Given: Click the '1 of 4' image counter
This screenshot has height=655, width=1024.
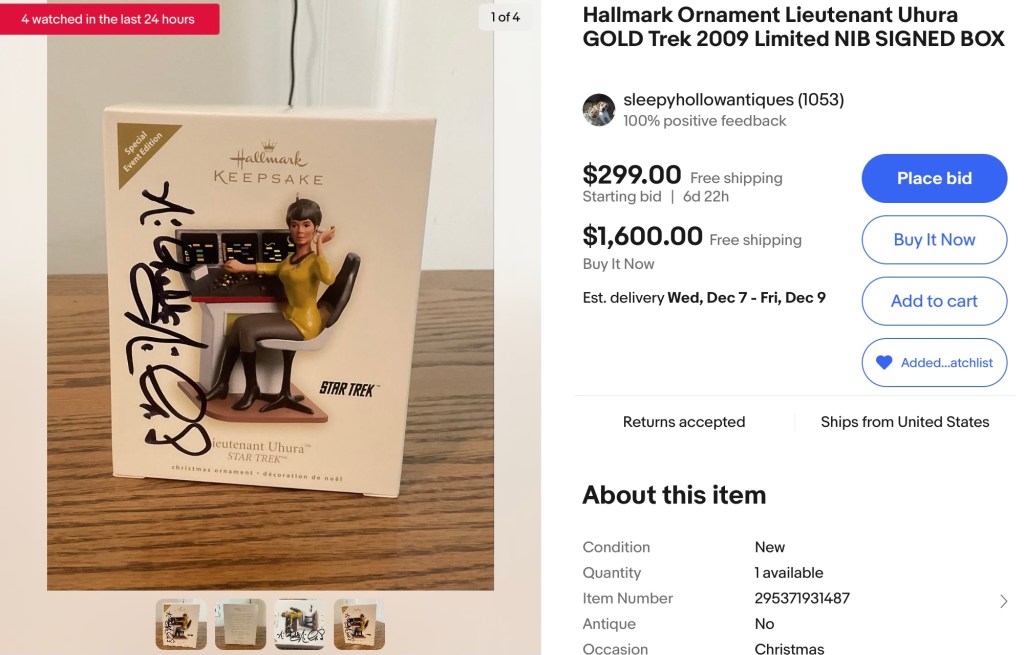Looking at the screenshot, I should pos(505,17).
